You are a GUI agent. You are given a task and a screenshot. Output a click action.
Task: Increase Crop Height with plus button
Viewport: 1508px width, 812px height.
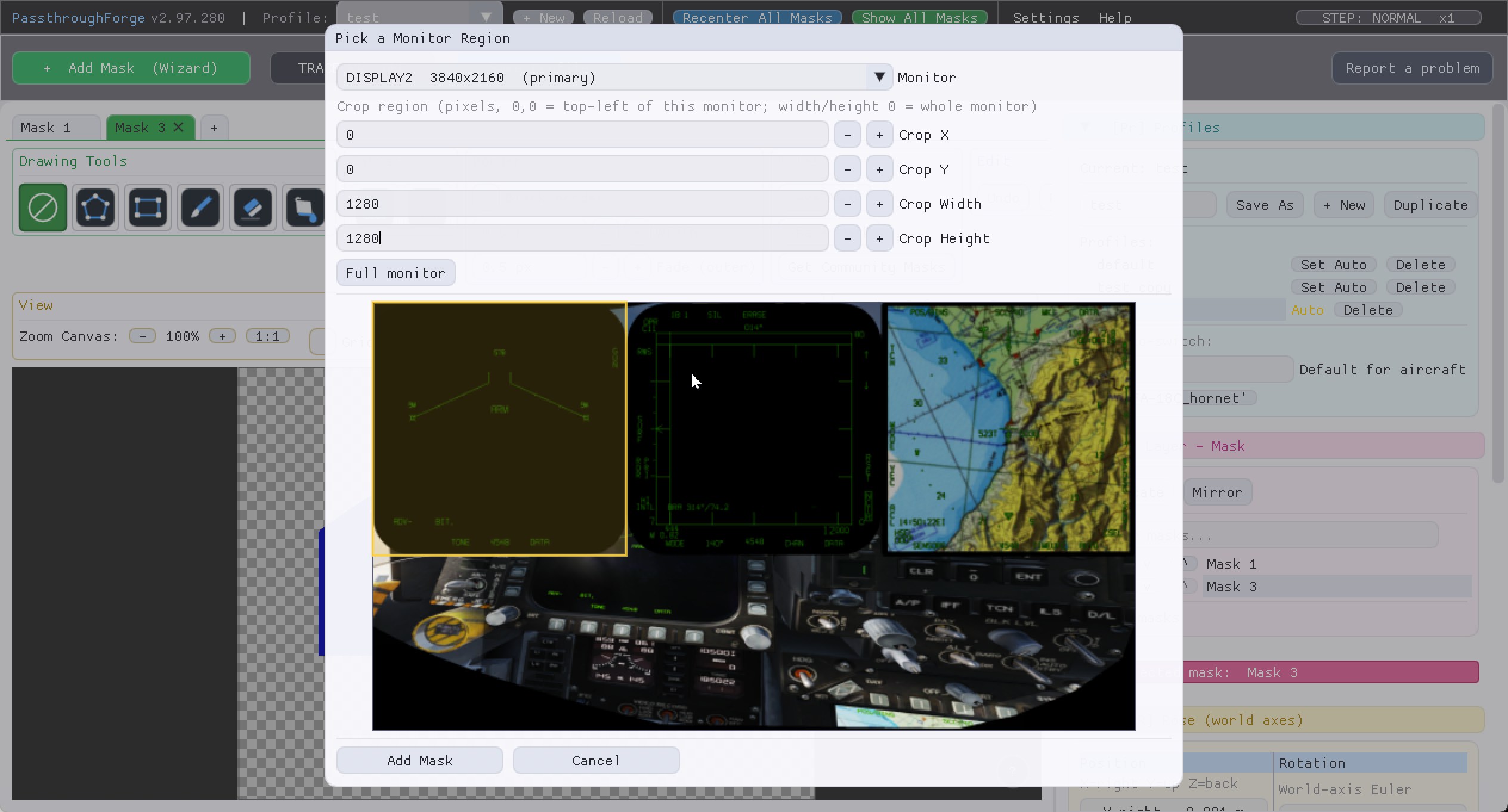click(879, 238)
